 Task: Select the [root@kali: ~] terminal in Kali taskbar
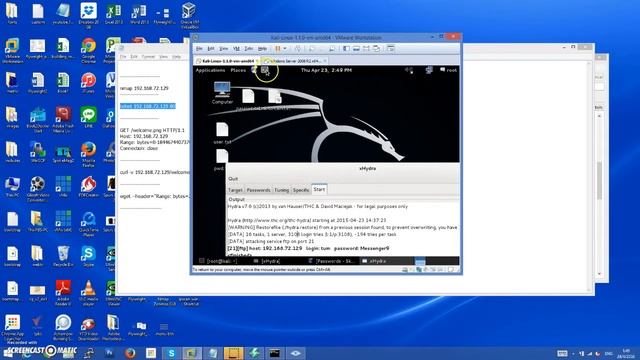(x=219, y=261)
